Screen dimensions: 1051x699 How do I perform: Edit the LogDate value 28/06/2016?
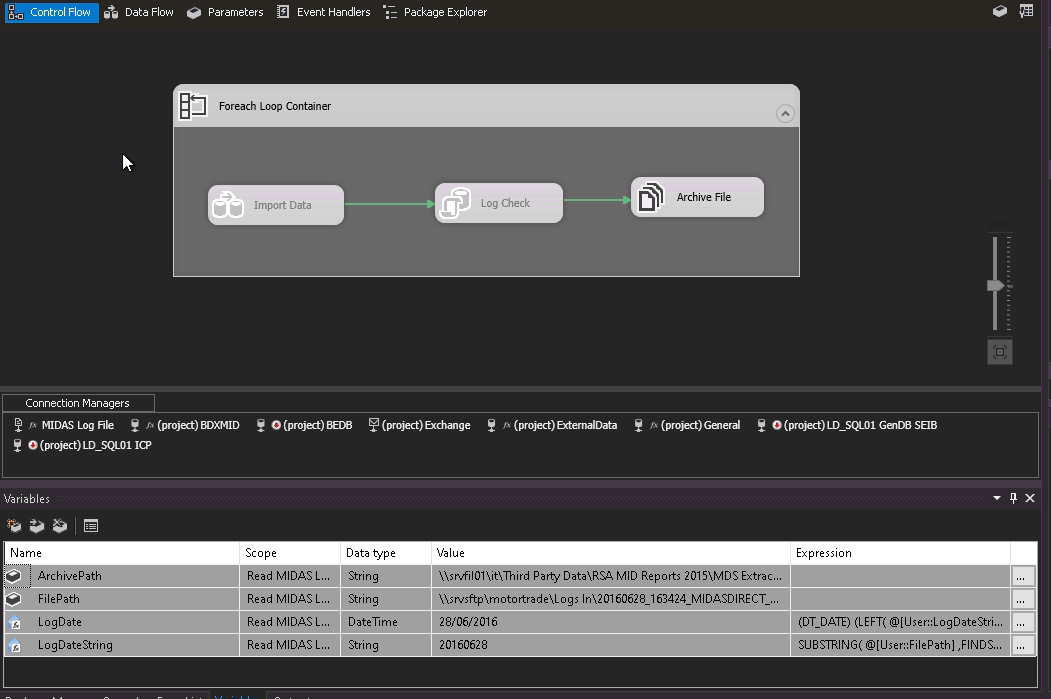click(611, 622)
